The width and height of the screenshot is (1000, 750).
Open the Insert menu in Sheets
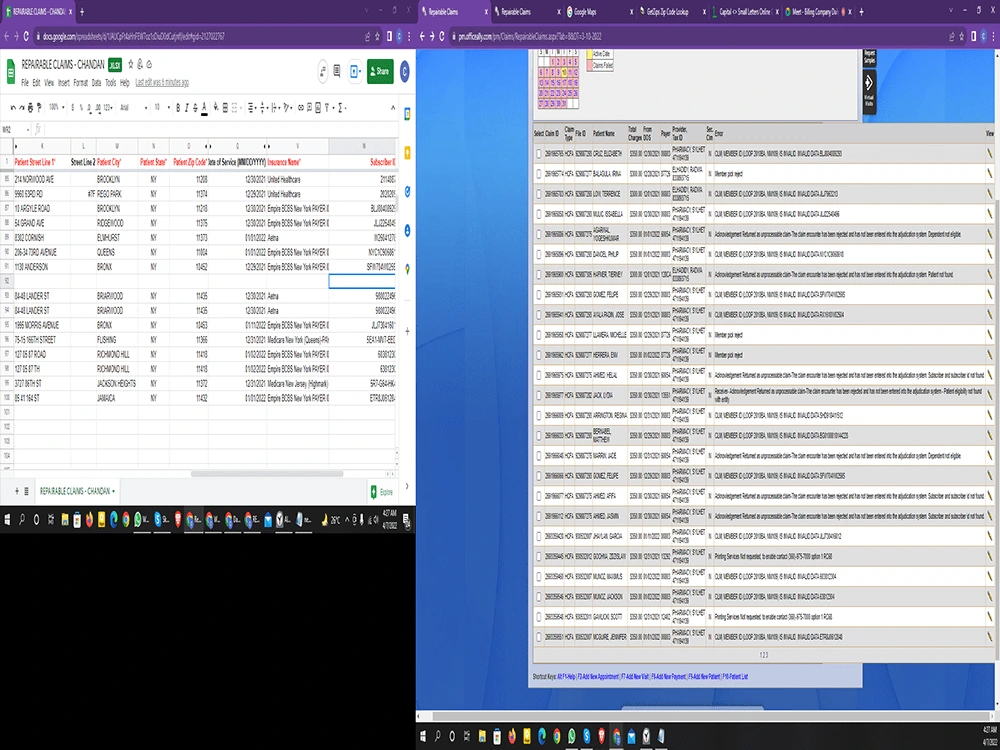64,83
